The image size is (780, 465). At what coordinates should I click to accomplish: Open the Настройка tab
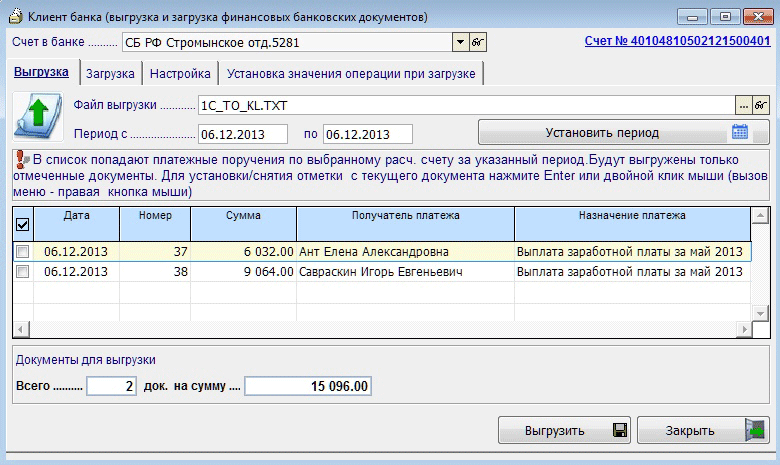(180, 74)
